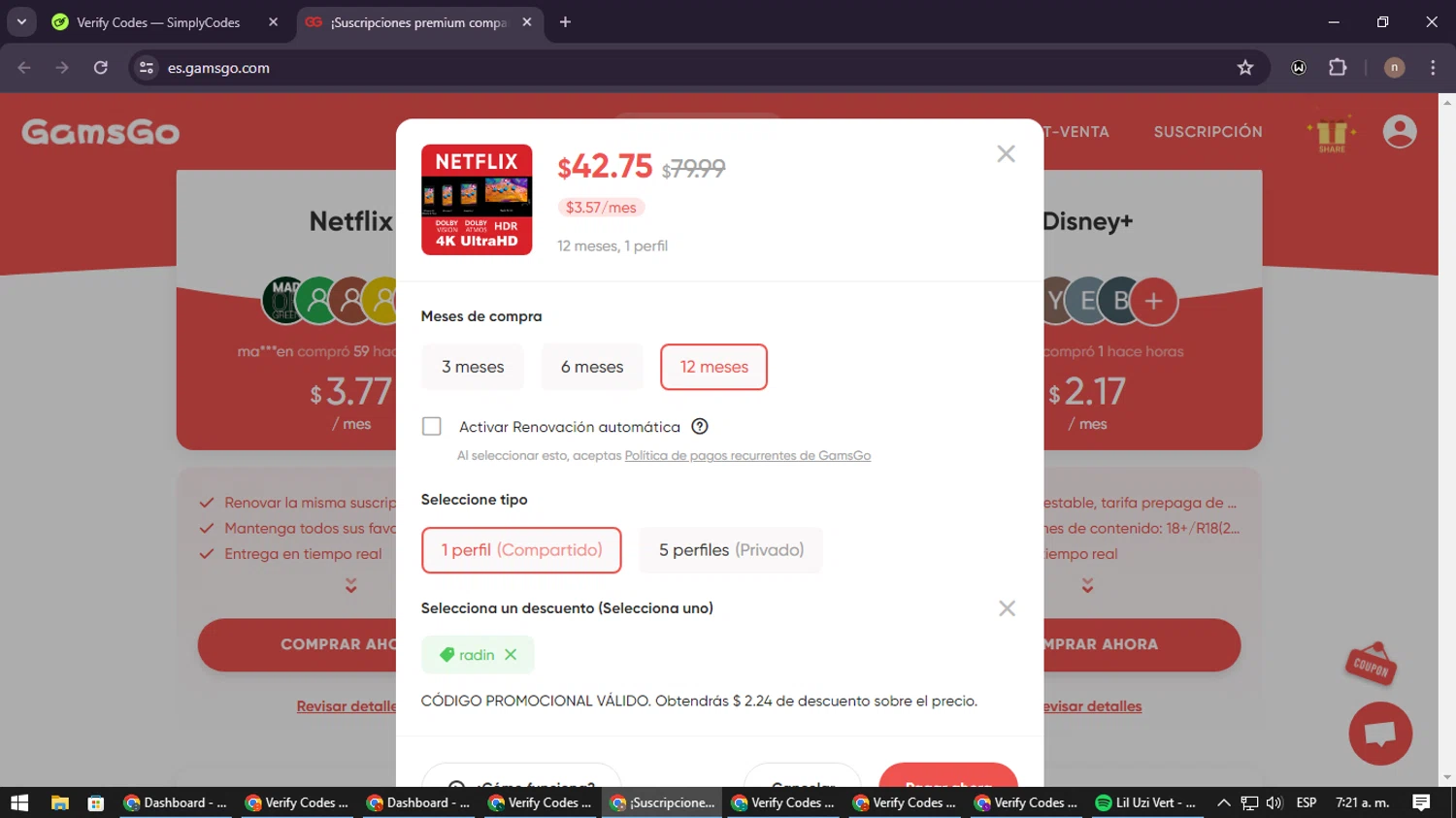This screenshot has height=818, width=1456.
Task: Open the notification center icon
Action: pos(1421,802)
